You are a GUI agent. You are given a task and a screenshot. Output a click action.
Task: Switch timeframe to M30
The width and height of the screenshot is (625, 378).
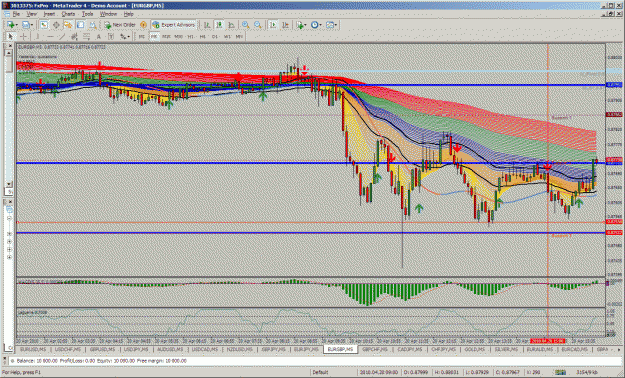[179, 37]
